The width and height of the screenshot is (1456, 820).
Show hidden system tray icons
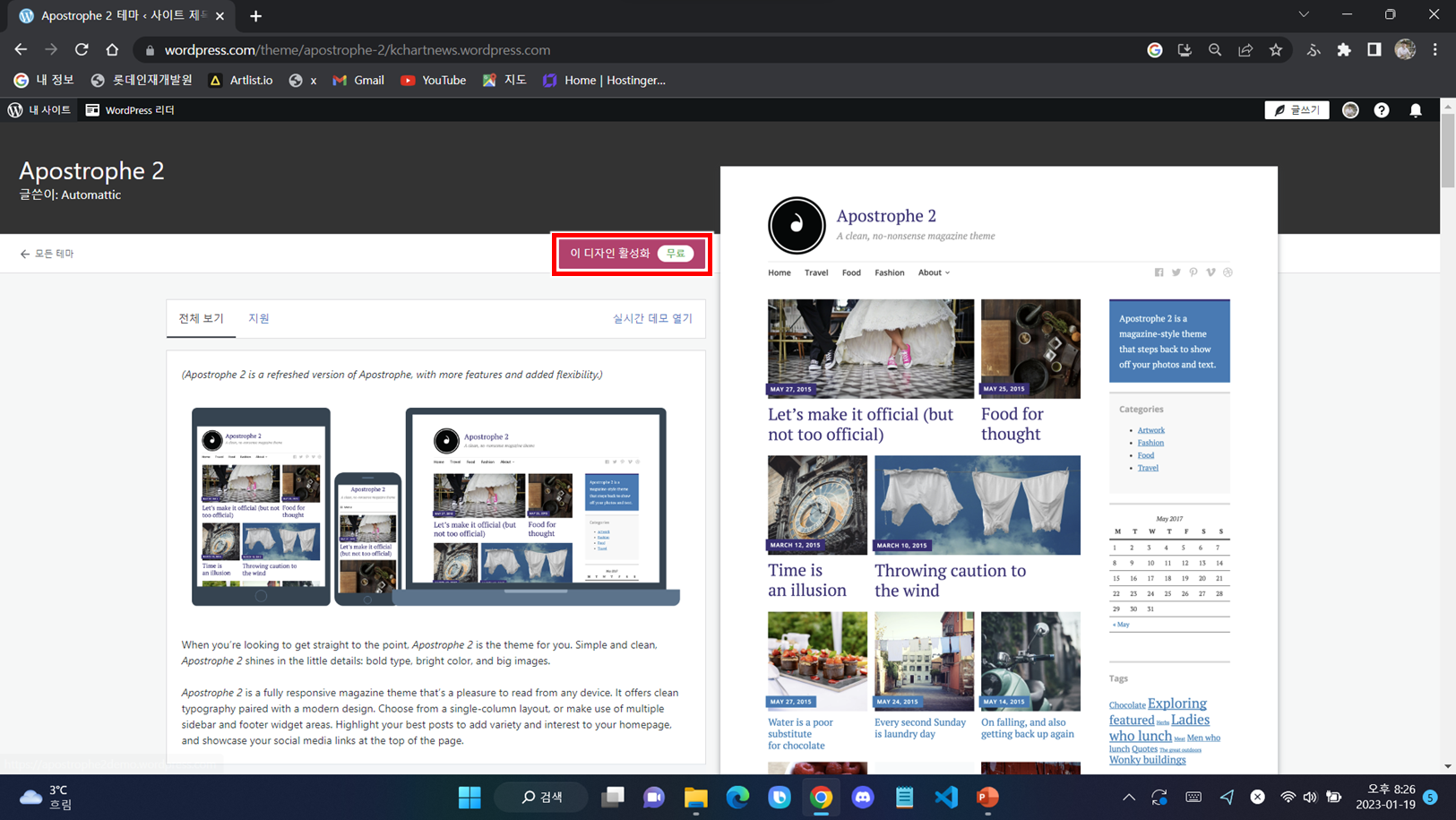1129,797
